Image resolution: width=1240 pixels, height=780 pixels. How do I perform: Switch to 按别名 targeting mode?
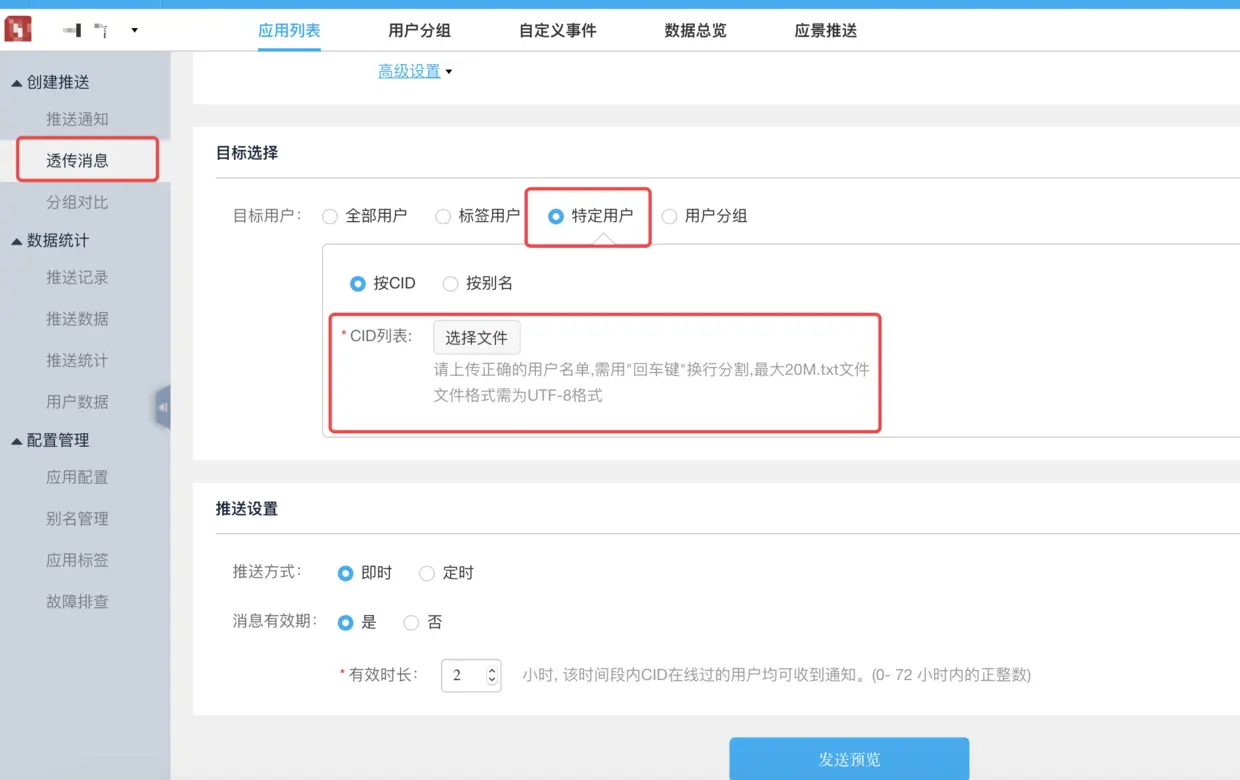450,283
